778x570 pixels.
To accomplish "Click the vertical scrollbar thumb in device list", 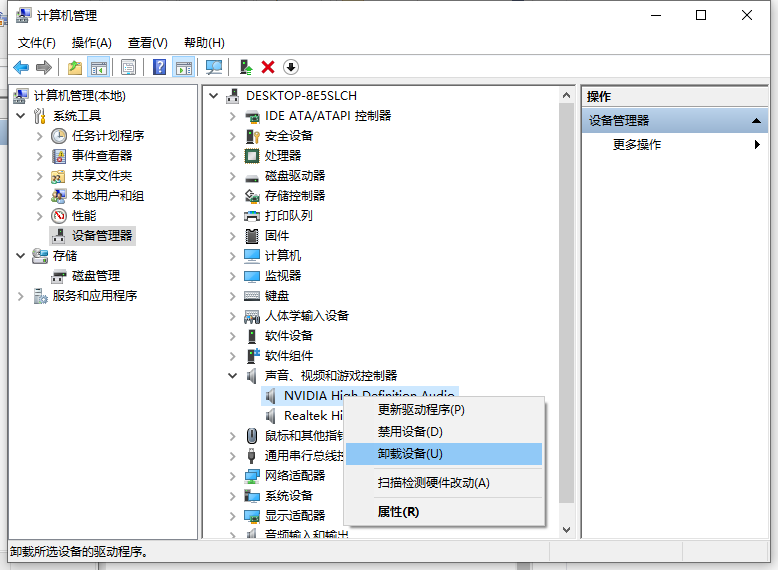I will 566,303.
